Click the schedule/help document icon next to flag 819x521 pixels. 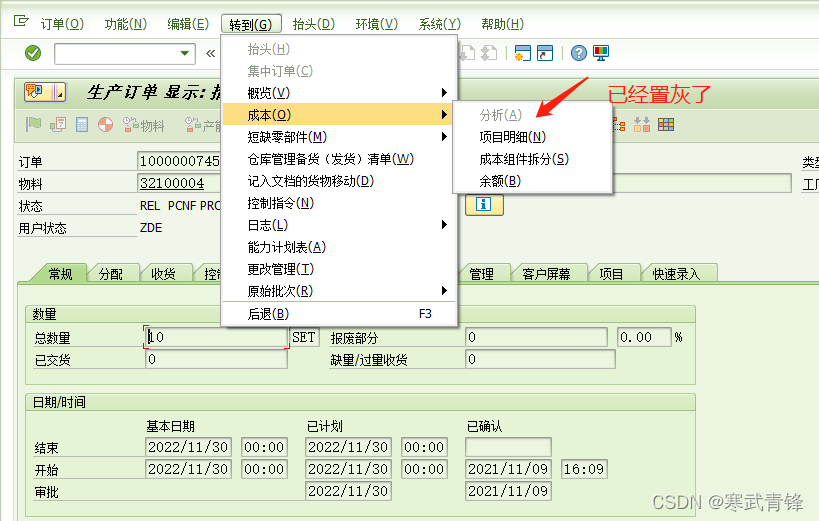pyautogui.click(x=58, y=124)
